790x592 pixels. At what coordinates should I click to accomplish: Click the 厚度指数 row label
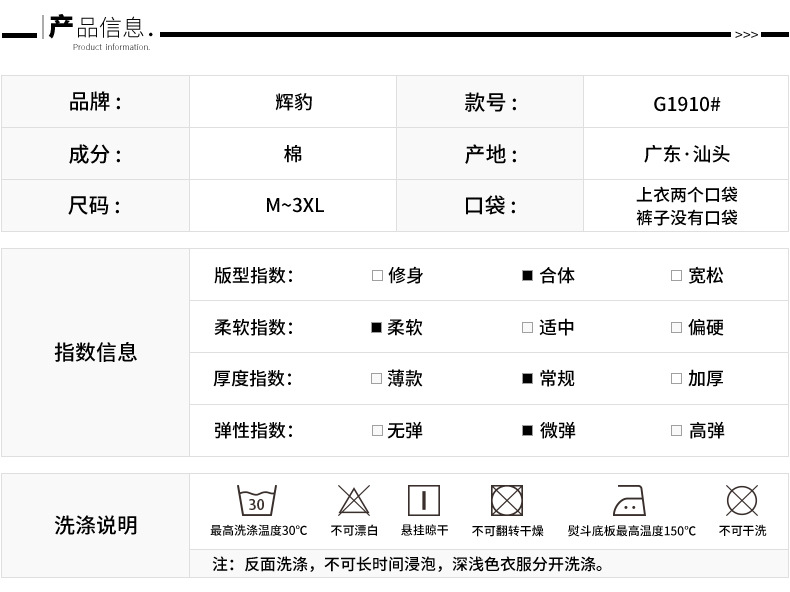coord(253,378)
